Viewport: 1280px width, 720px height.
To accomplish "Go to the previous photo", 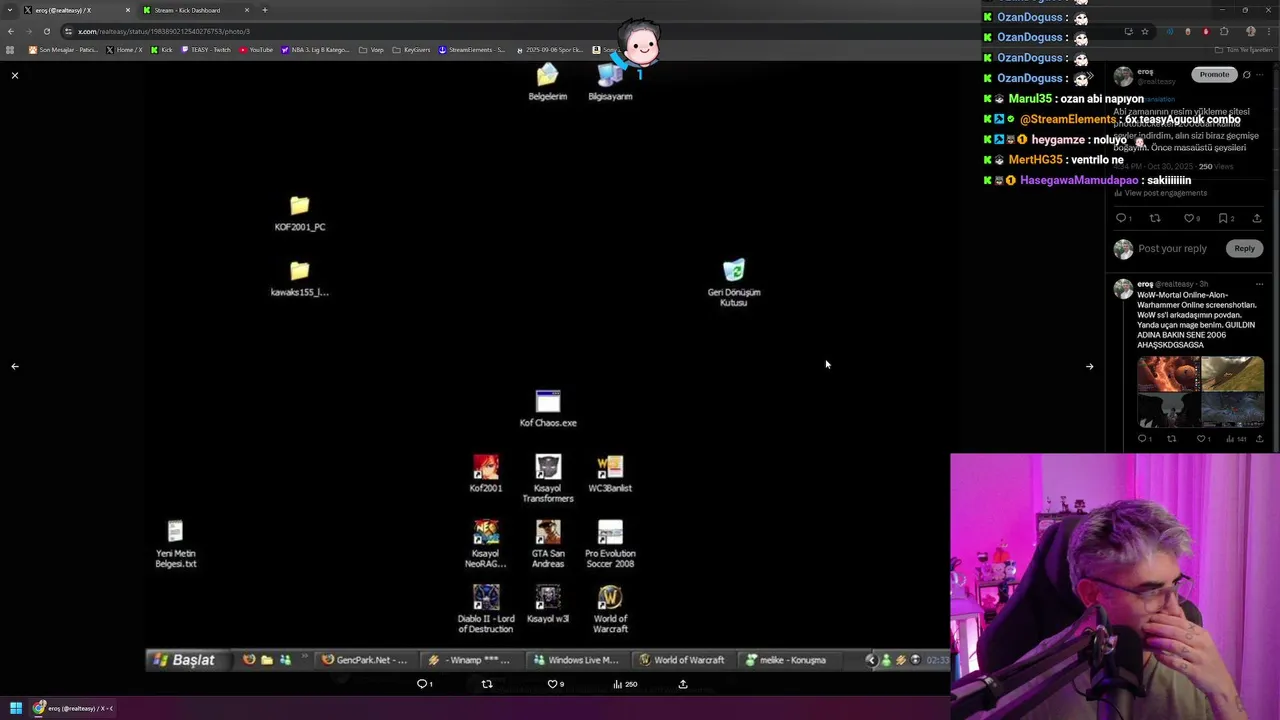I will pos(15,366).
